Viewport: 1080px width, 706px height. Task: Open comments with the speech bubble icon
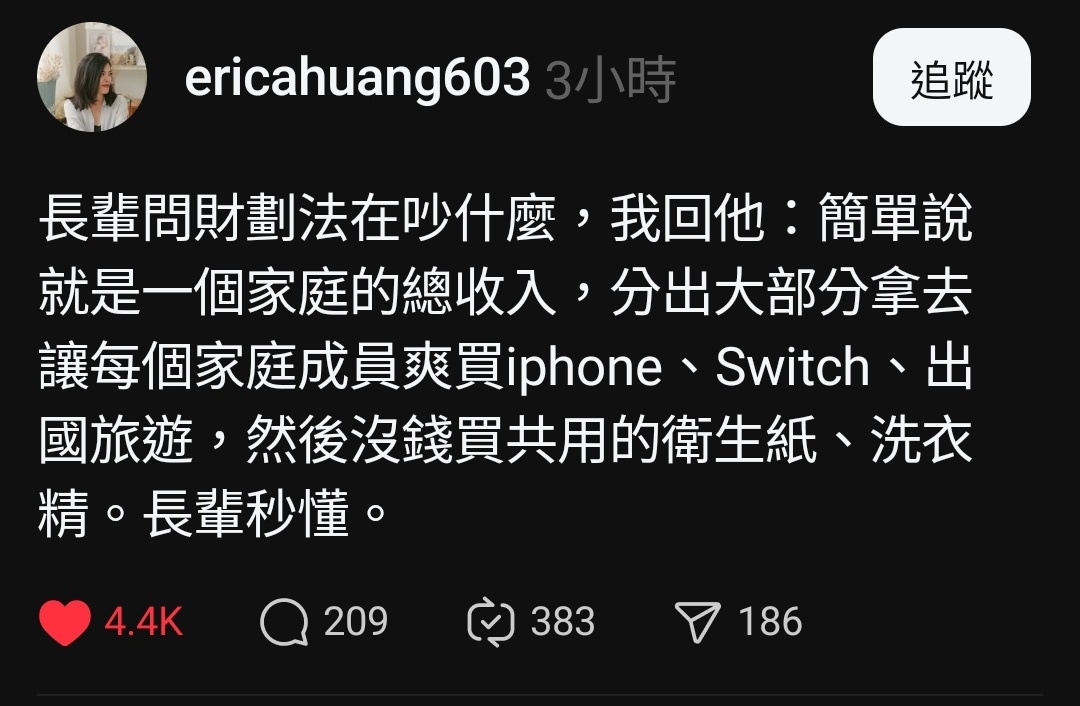pos(284,622)
